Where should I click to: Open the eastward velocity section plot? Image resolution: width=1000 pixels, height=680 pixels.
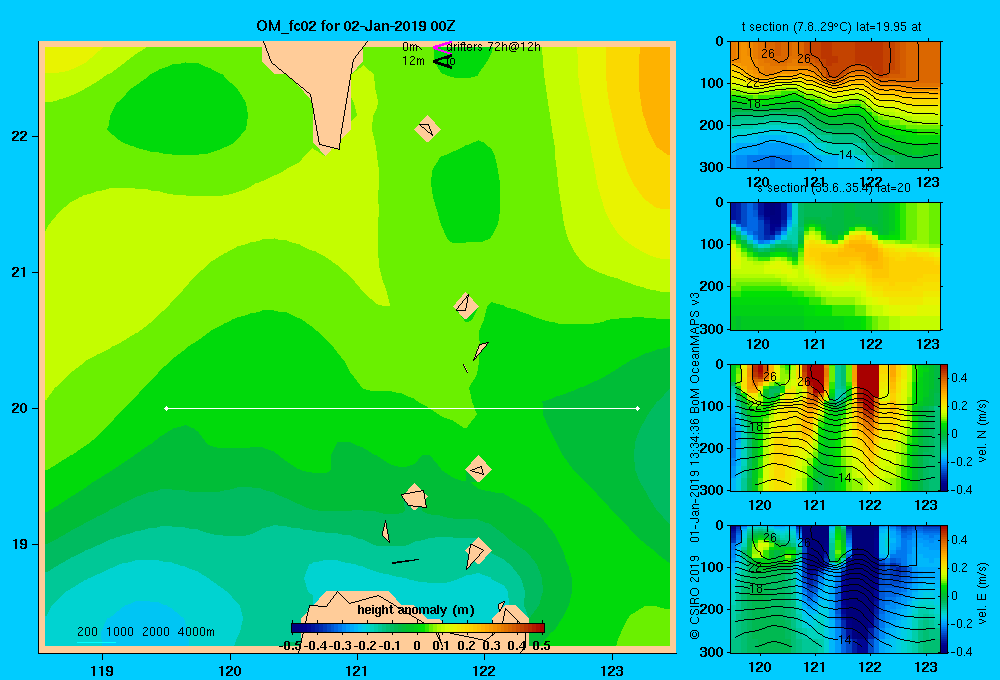835,589
